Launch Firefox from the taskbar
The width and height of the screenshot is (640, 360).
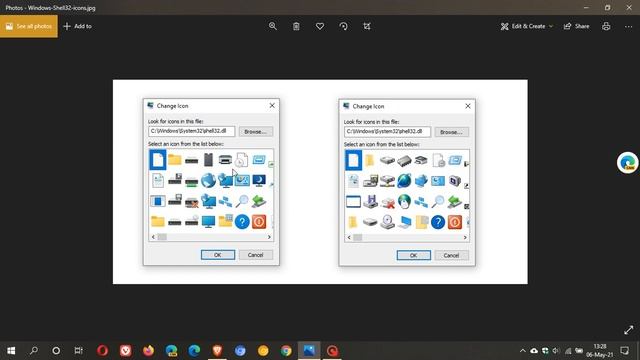[x=148, y=351]
